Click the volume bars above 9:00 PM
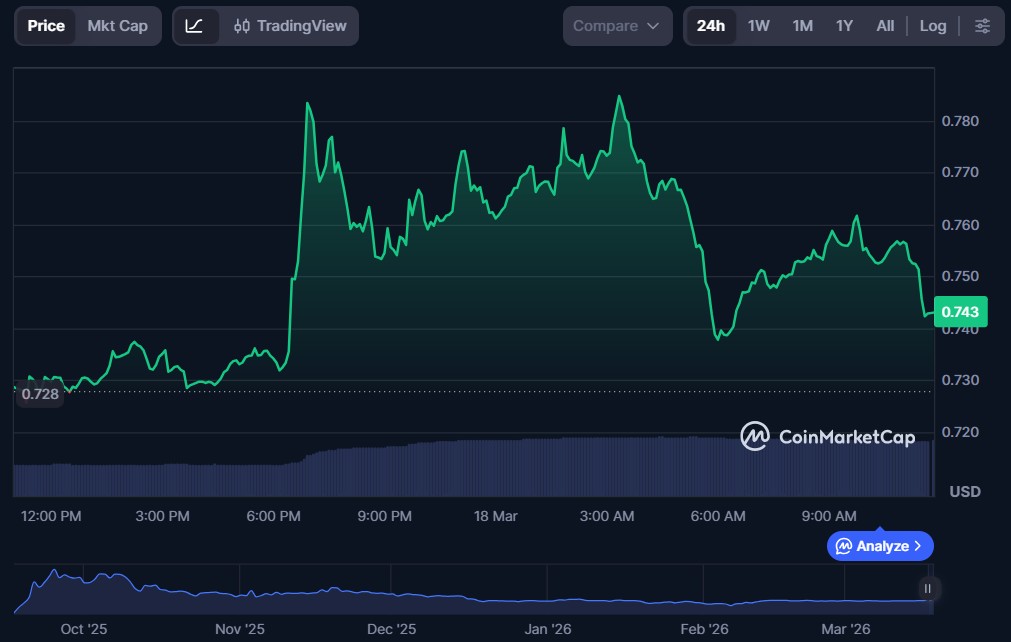Viewport: 1011px width, 642px height. 384,470
